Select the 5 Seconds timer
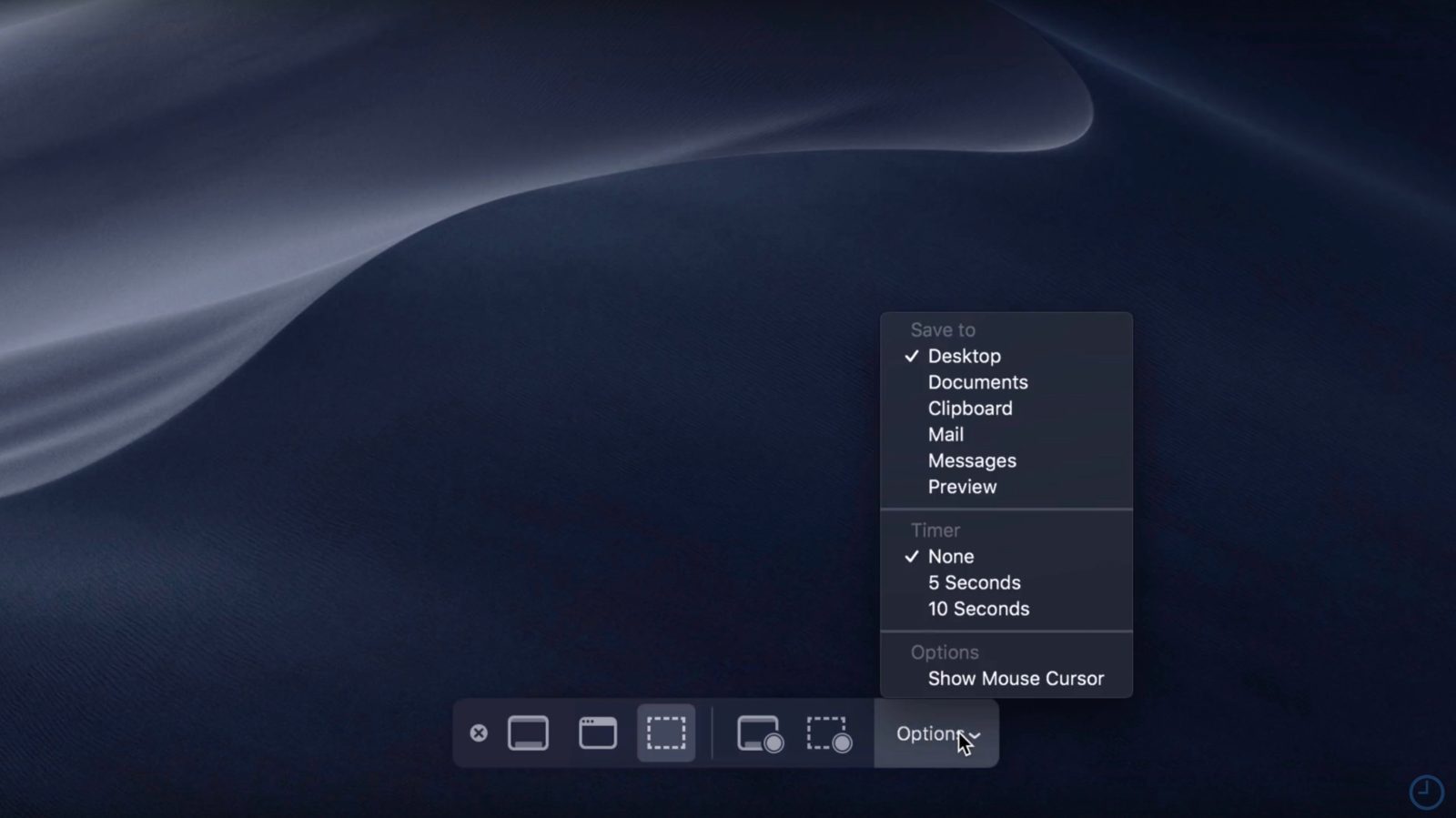The height and width of the screenshot is (818, 1456). tap(974, 582)
